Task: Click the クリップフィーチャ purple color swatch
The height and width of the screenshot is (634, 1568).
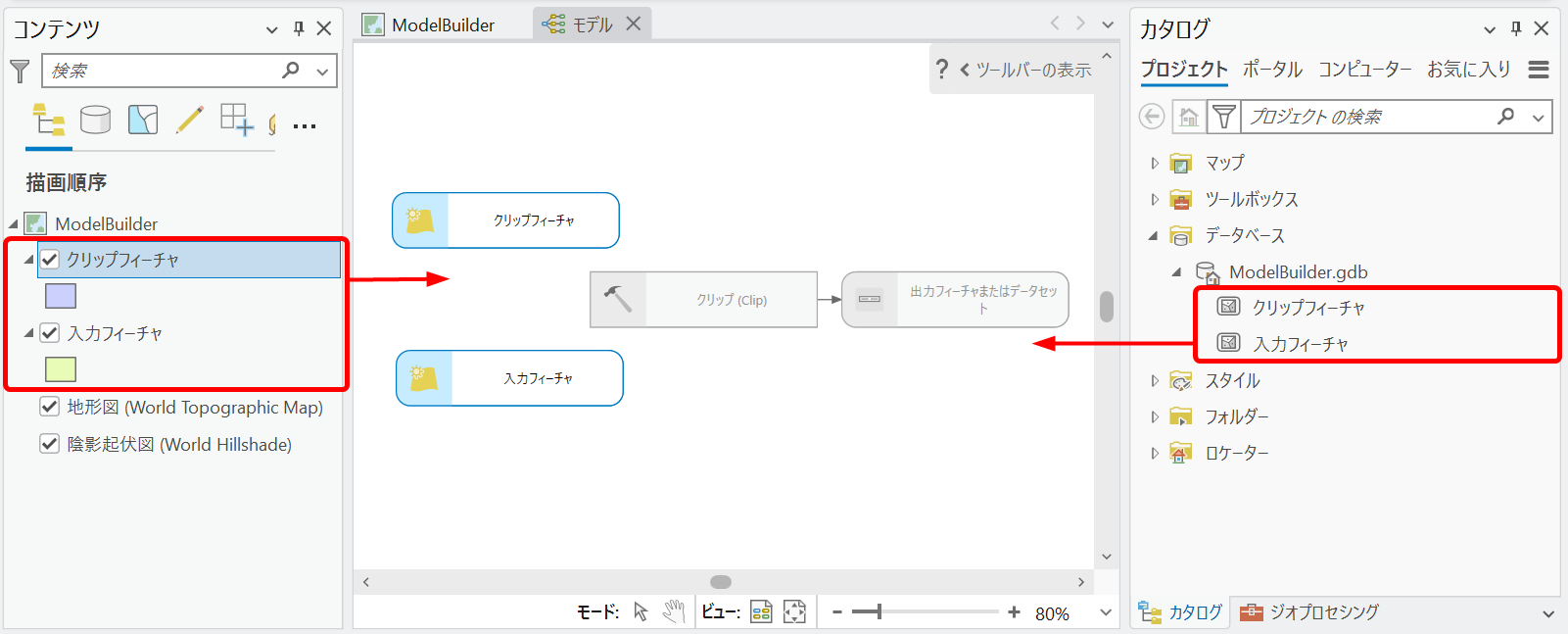Action: point(61,296)
